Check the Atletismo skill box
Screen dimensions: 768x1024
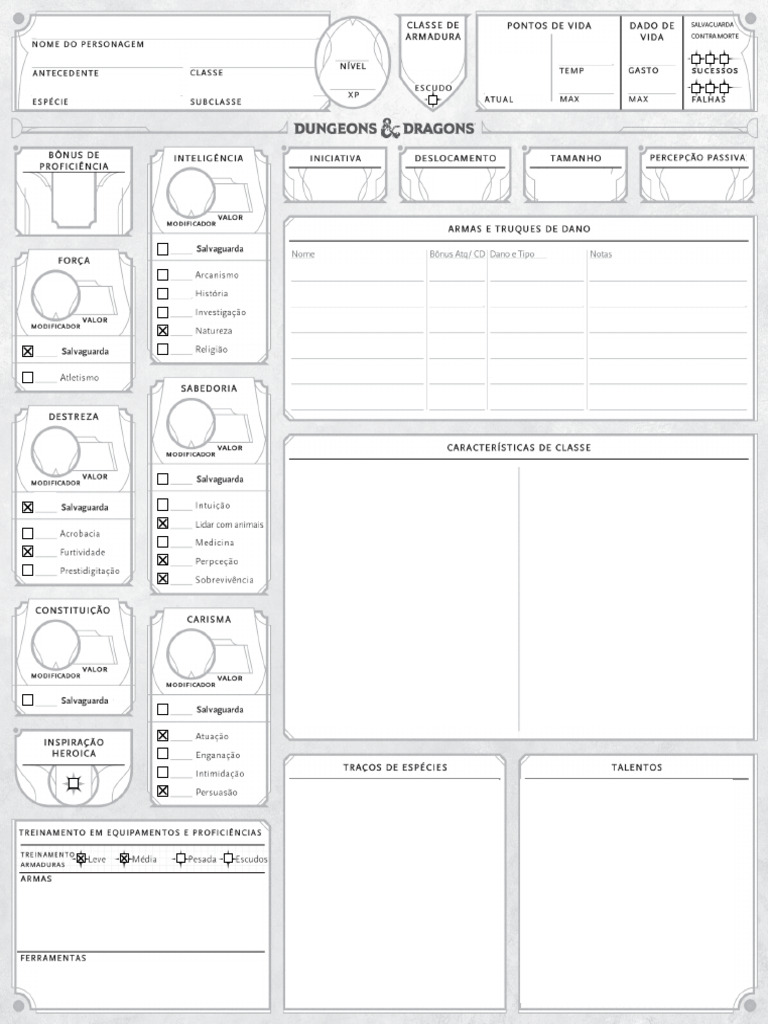click(x=28, y=378)
